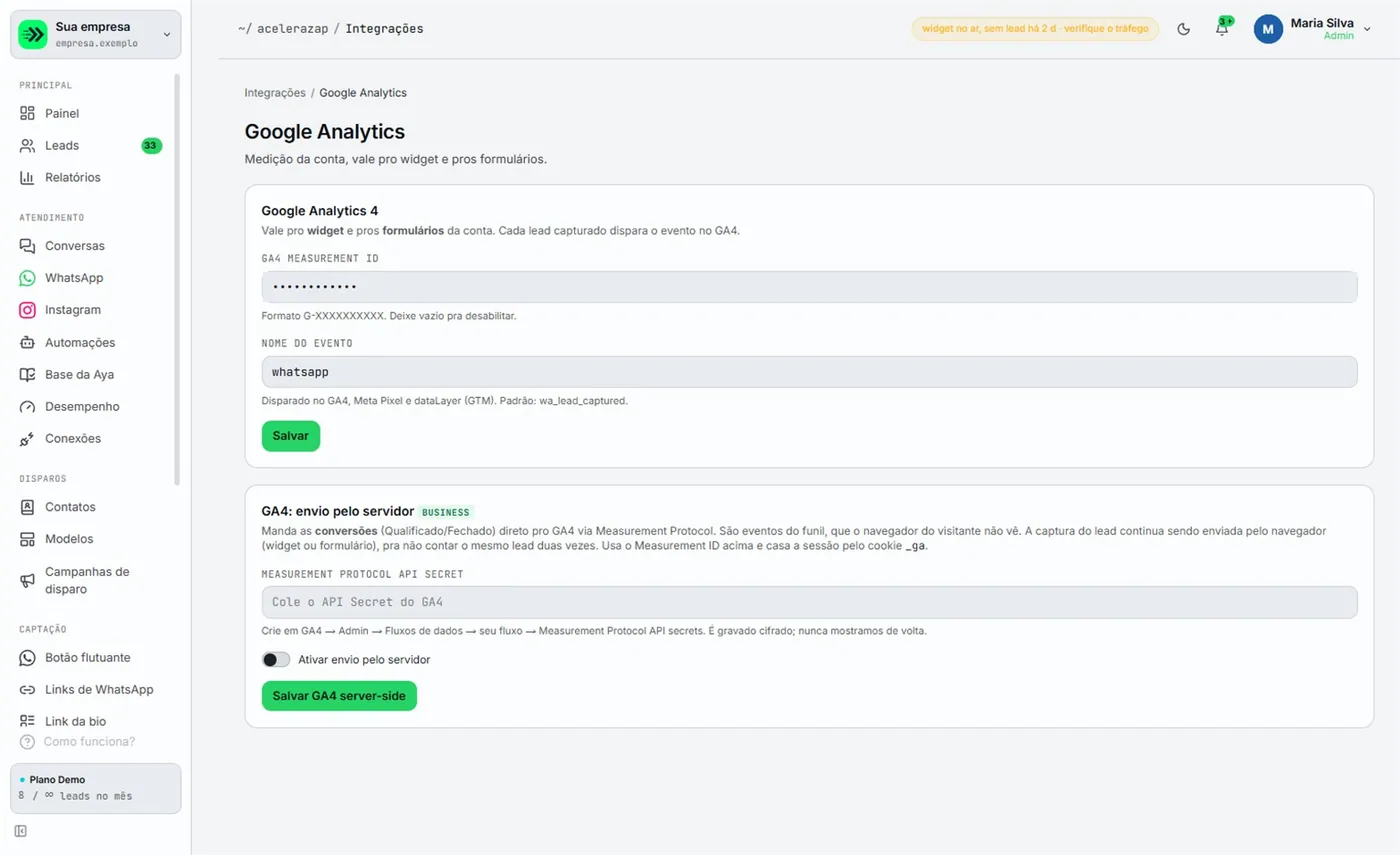Screen dimensions: 1400x855
Task: Click the Maria Silva avatar circle
Action: 1268,29
